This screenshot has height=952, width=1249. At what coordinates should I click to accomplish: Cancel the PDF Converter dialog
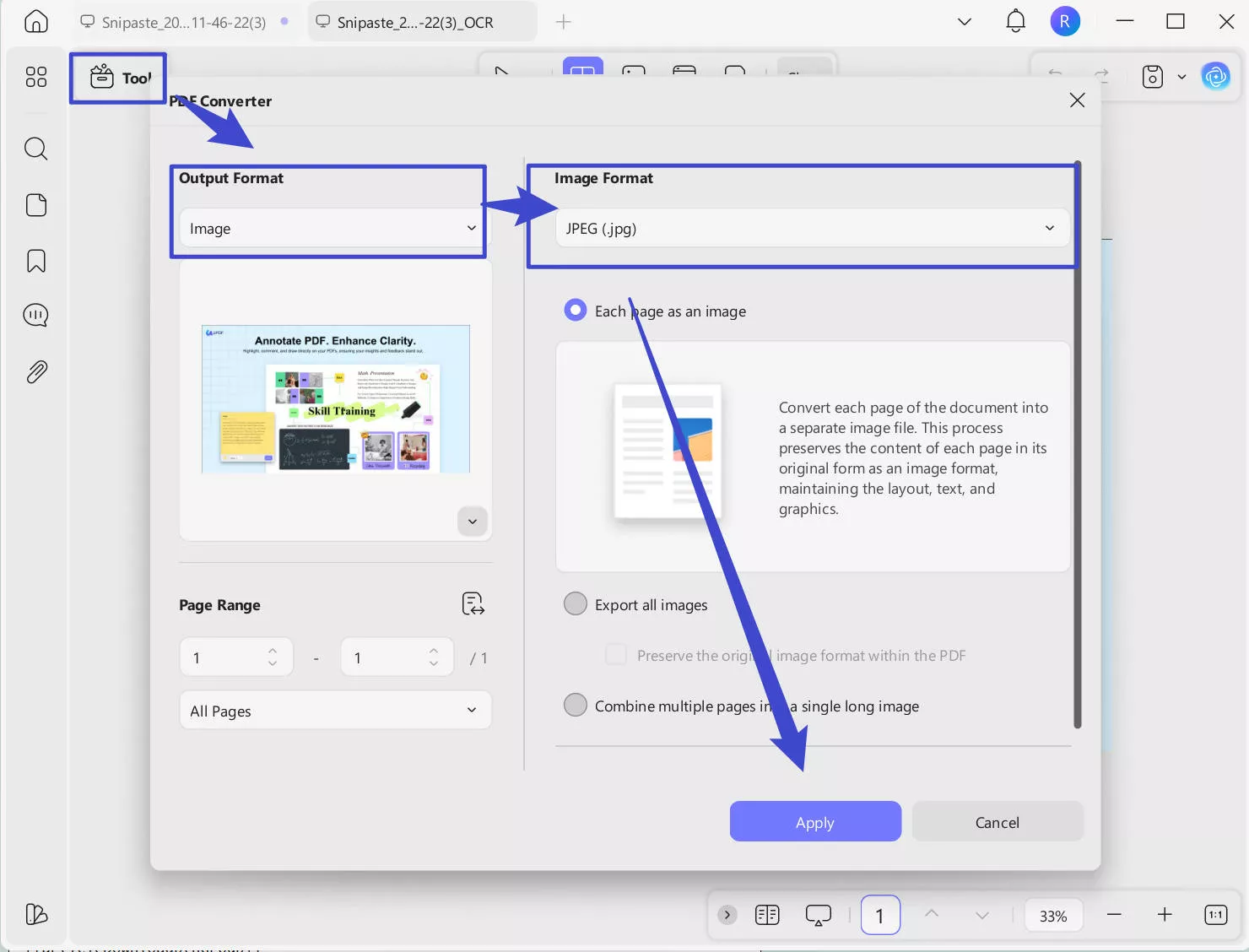pos(997,821)
